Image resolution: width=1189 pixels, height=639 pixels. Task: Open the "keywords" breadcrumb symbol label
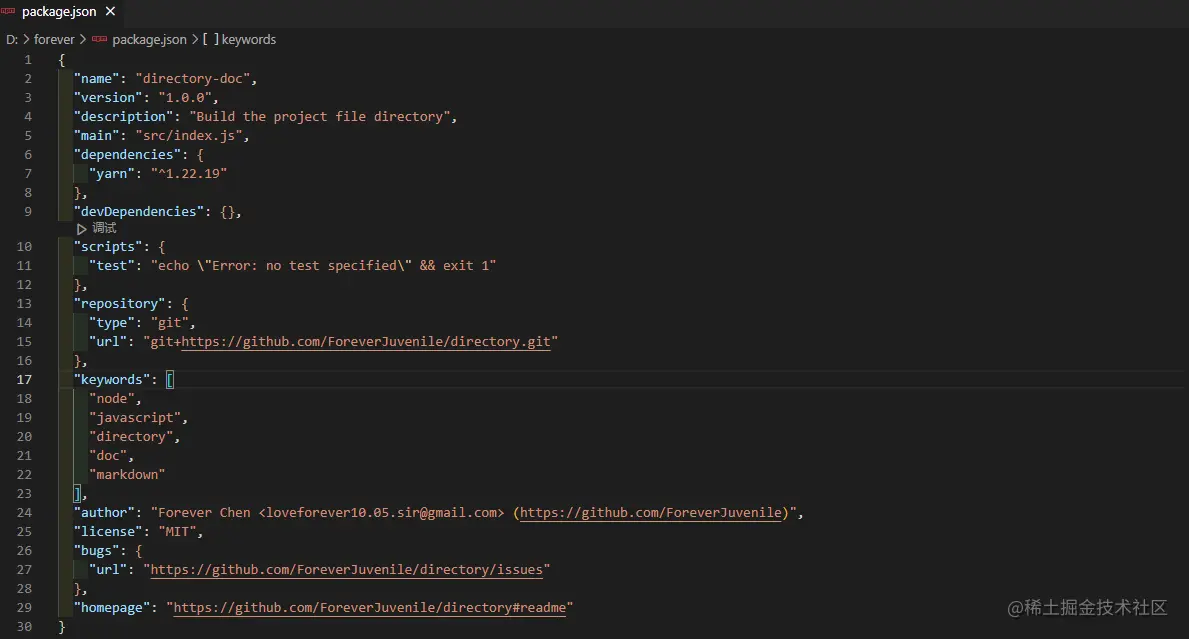pos(248,40)
